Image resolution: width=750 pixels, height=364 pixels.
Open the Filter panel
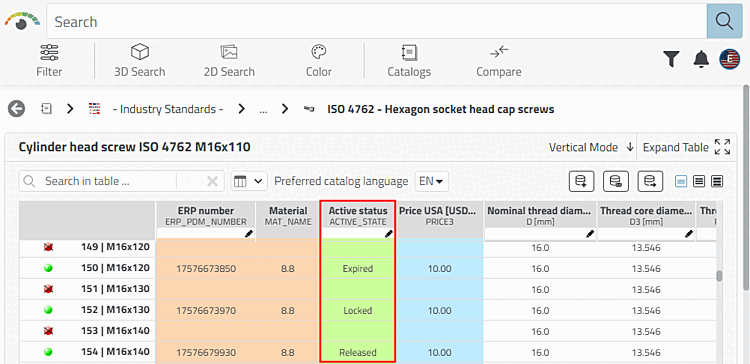point(49,60)
